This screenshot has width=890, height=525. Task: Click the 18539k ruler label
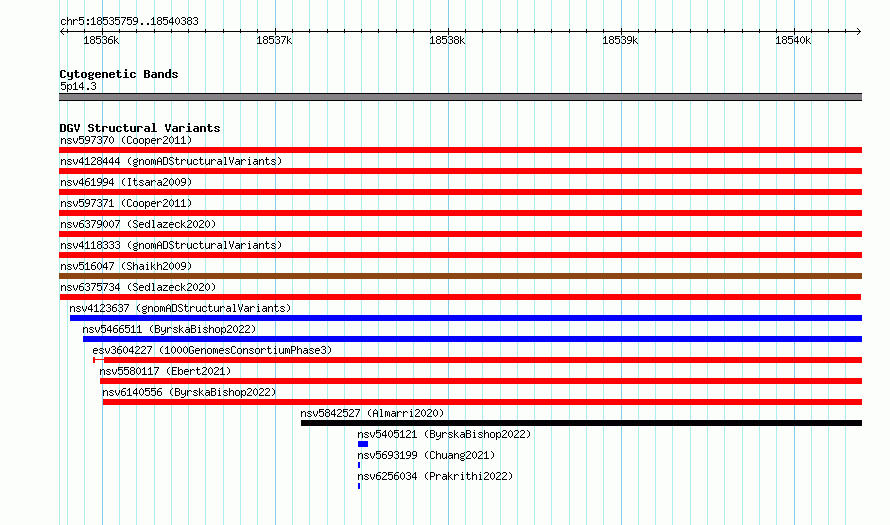pyautogui.click(x=620, y=40)
